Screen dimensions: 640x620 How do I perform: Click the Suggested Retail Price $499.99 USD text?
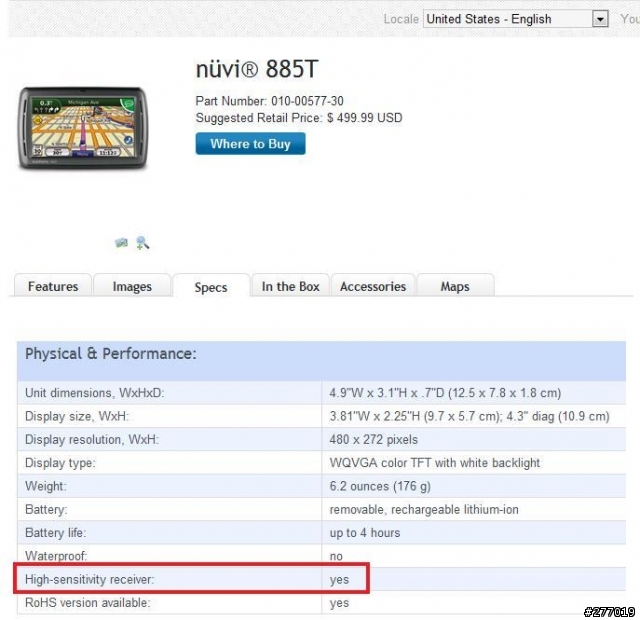coord(299,118)
